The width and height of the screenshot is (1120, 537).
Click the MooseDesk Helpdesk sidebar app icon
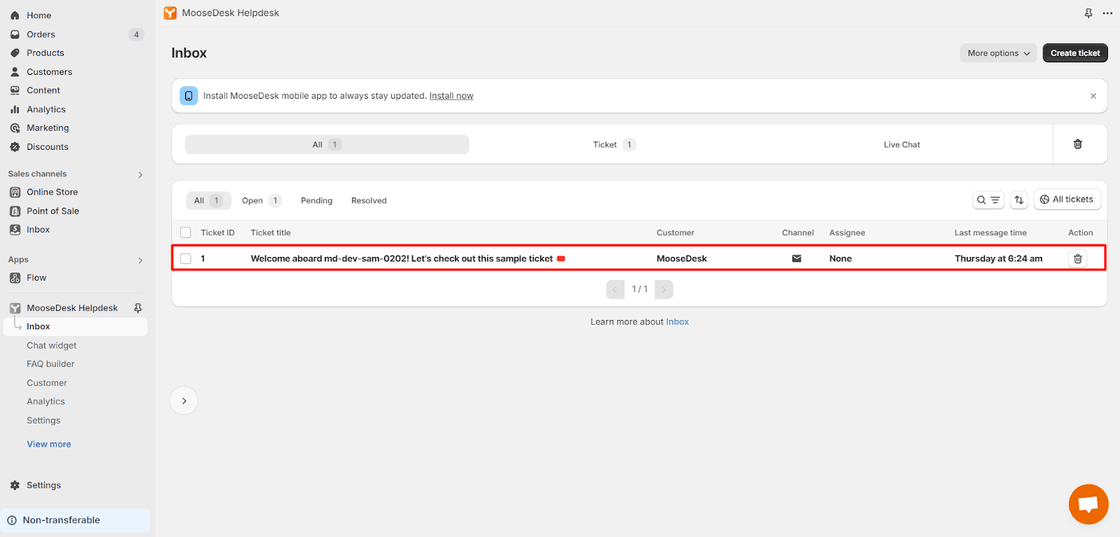15,308
